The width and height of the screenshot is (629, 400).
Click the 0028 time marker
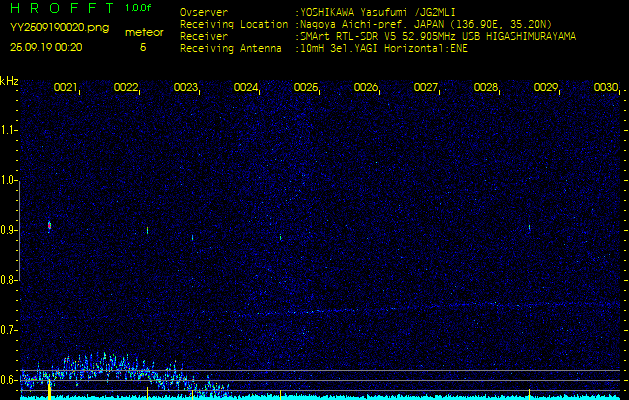click(x=486, y=88)
